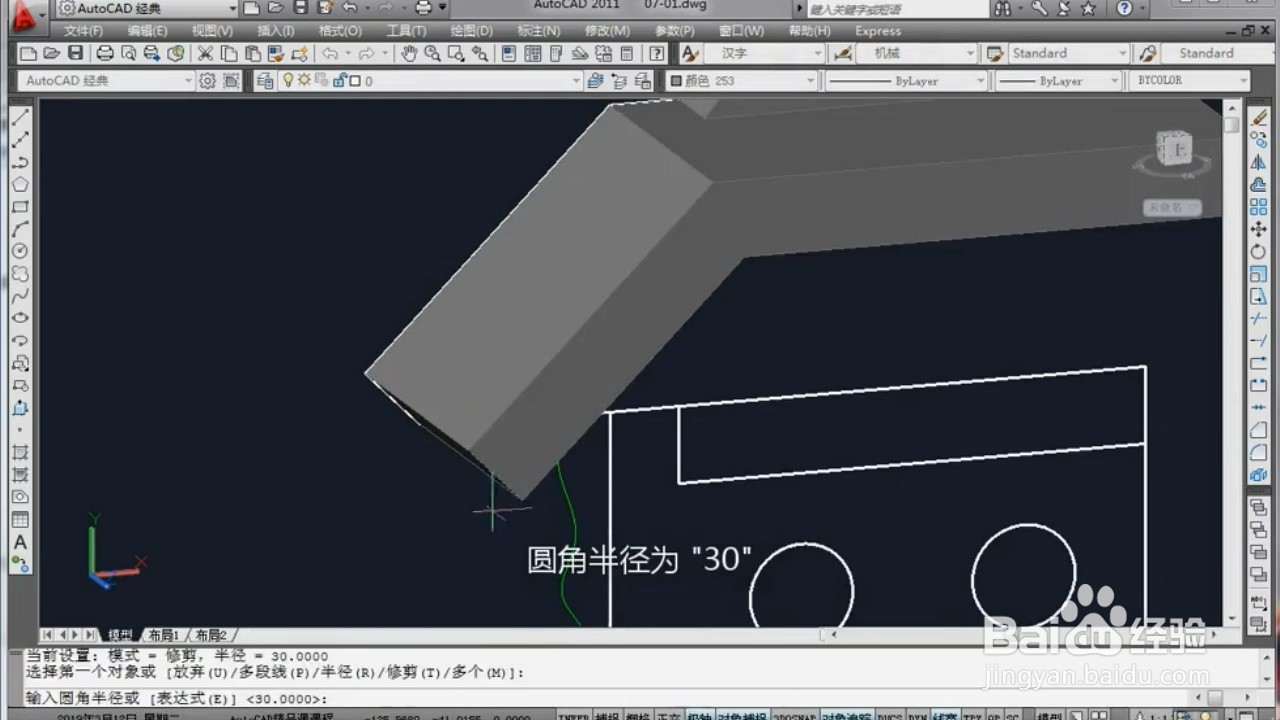Switch to the 布局1 layout tab

(162, 634)
